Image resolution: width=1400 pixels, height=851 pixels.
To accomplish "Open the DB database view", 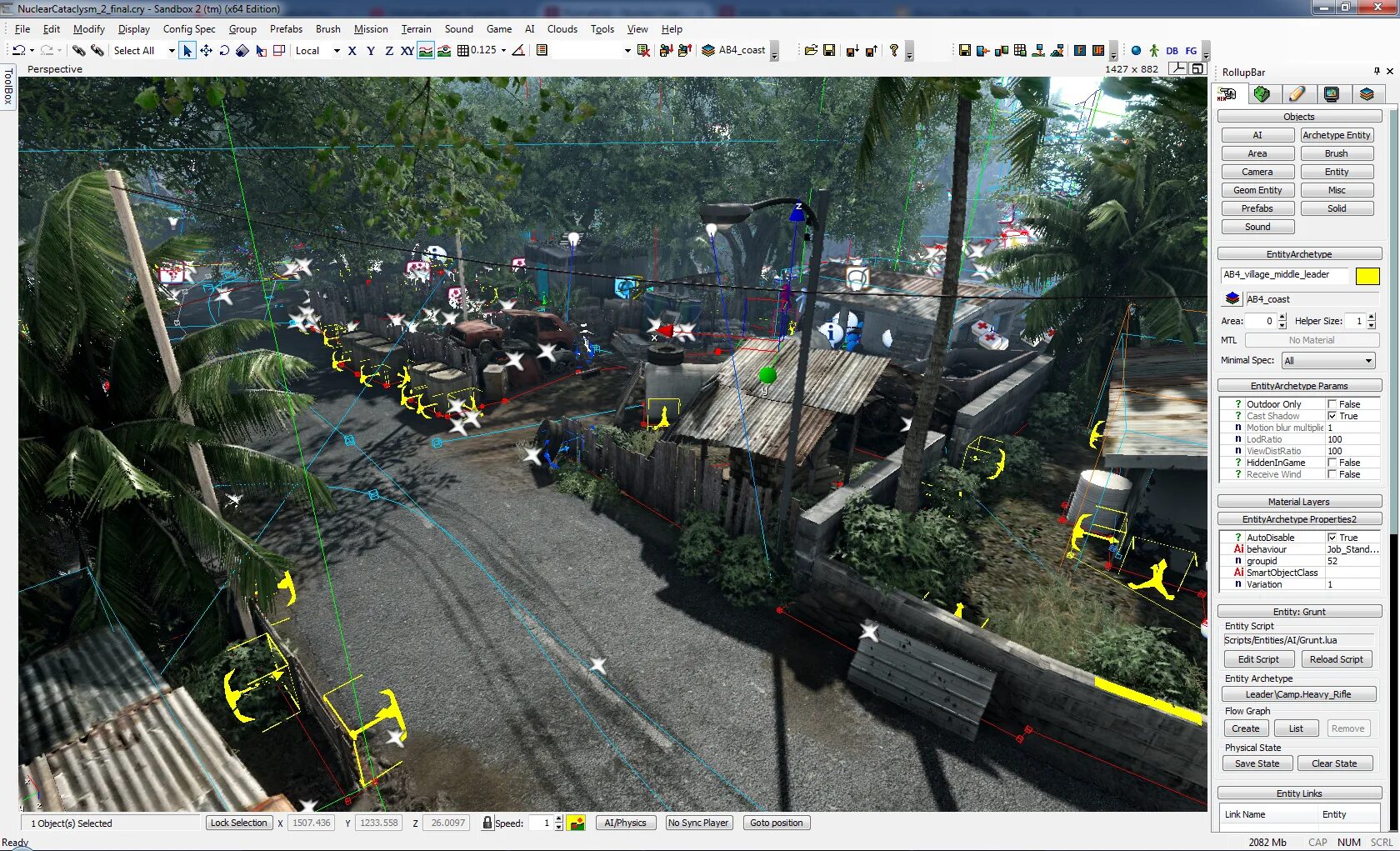I will 1172,51.
